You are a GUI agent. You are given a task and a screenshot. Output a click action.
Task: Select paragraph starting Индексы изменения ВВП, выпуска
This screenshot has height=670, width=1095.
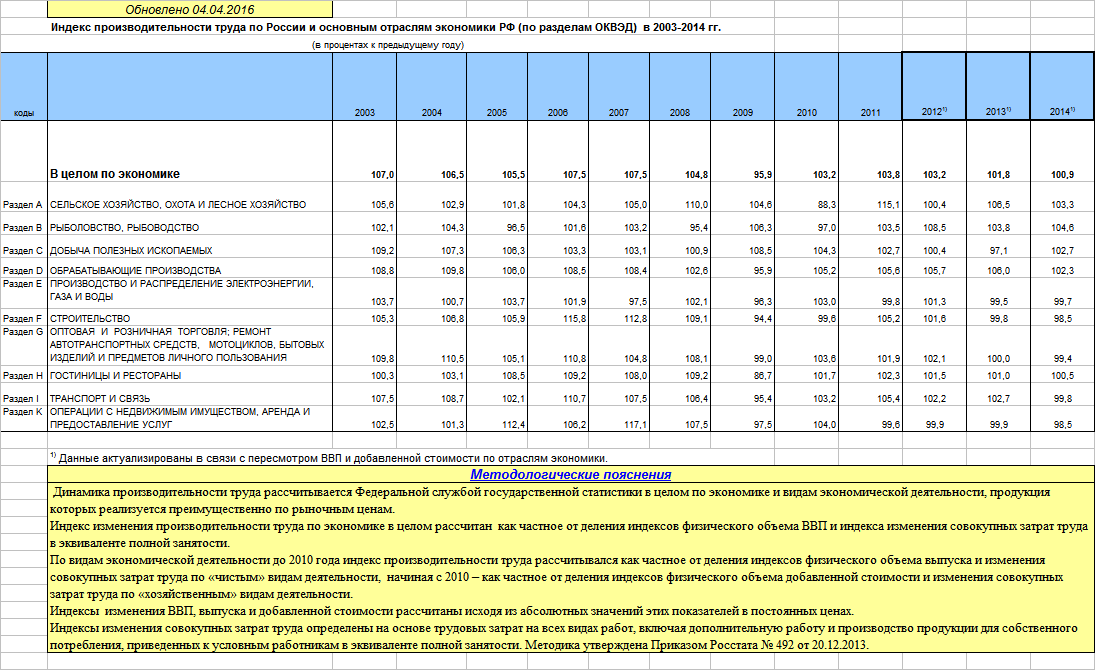452,611
